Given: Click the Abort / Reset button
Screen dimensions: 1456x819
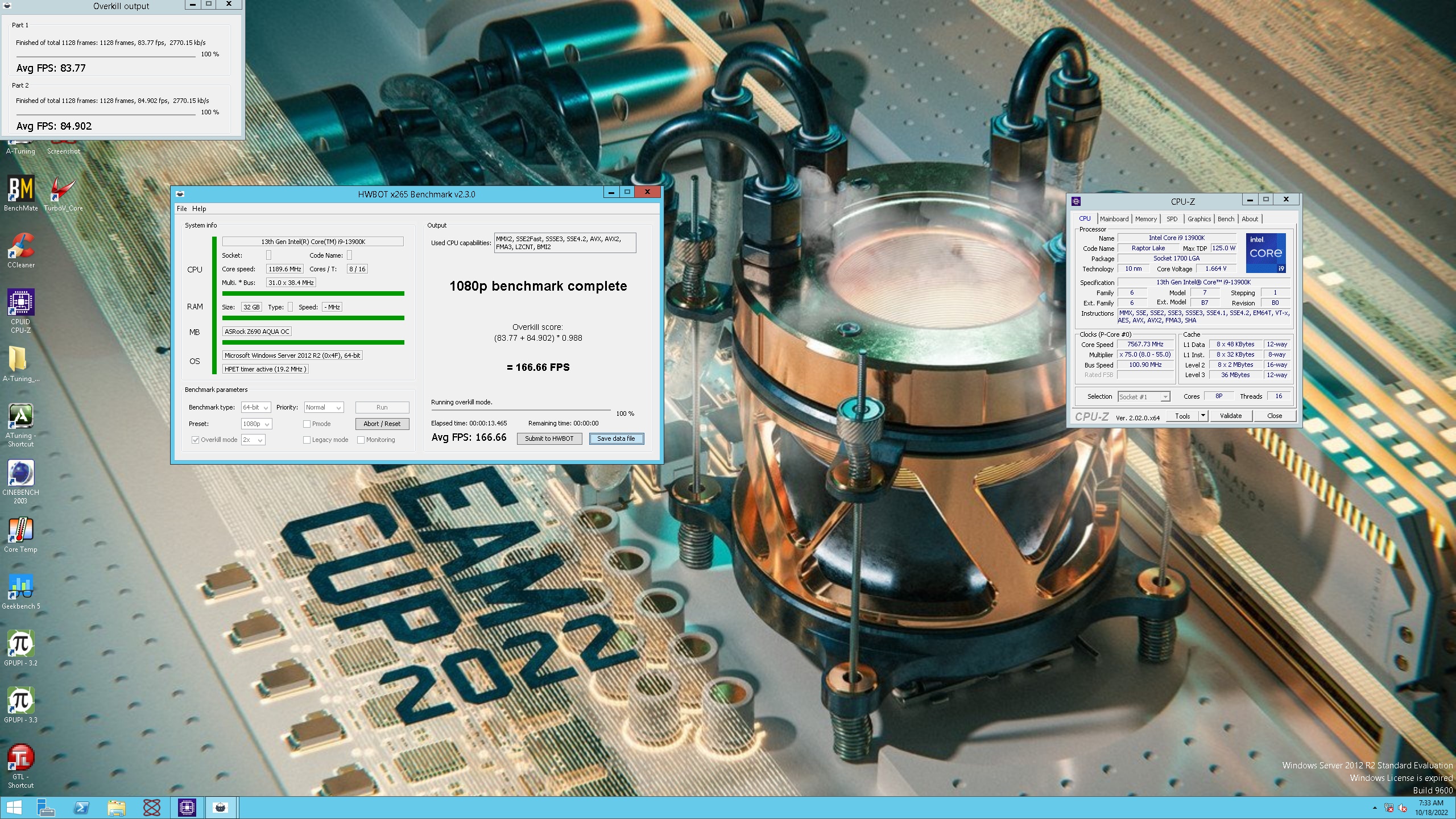Looking at the screenshot, I should pos(382,424).
